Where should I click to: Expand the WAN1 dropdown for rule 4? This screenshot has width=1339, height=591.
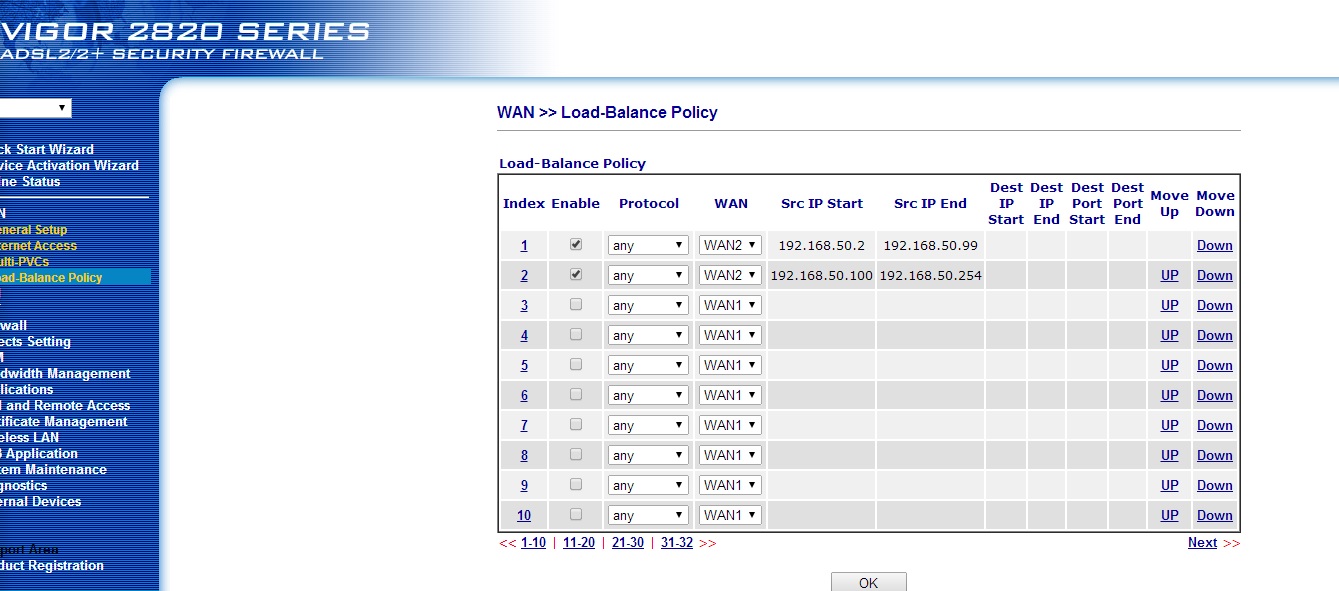(730, 335)
